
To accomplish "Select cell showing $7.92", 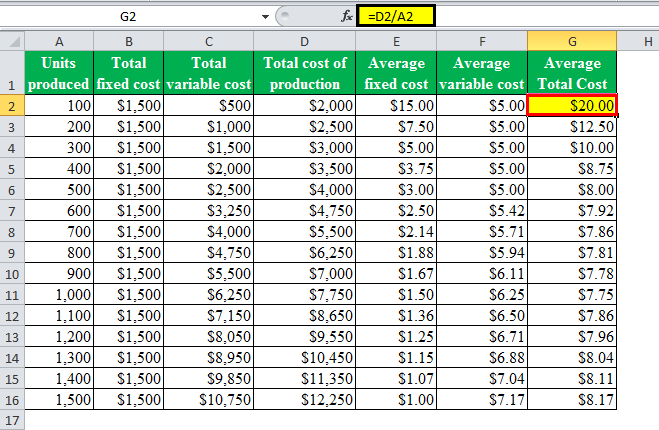I will (x=572, y=210).
